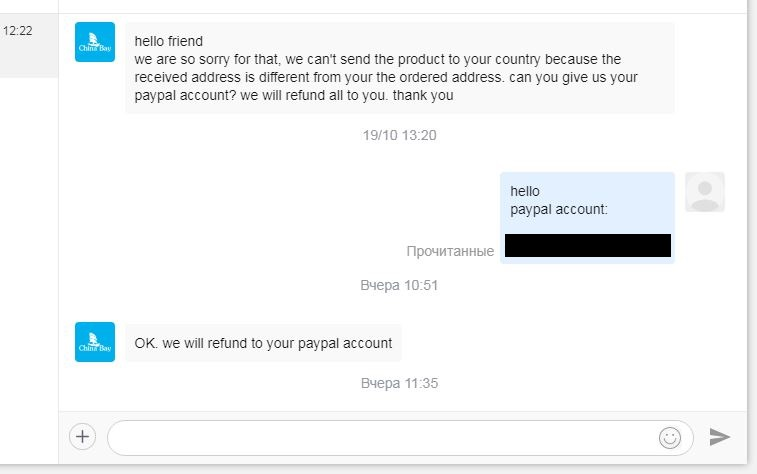Open the gray user profile placeholder avatar
Screen dimensions: 757x474
(705, 192)
